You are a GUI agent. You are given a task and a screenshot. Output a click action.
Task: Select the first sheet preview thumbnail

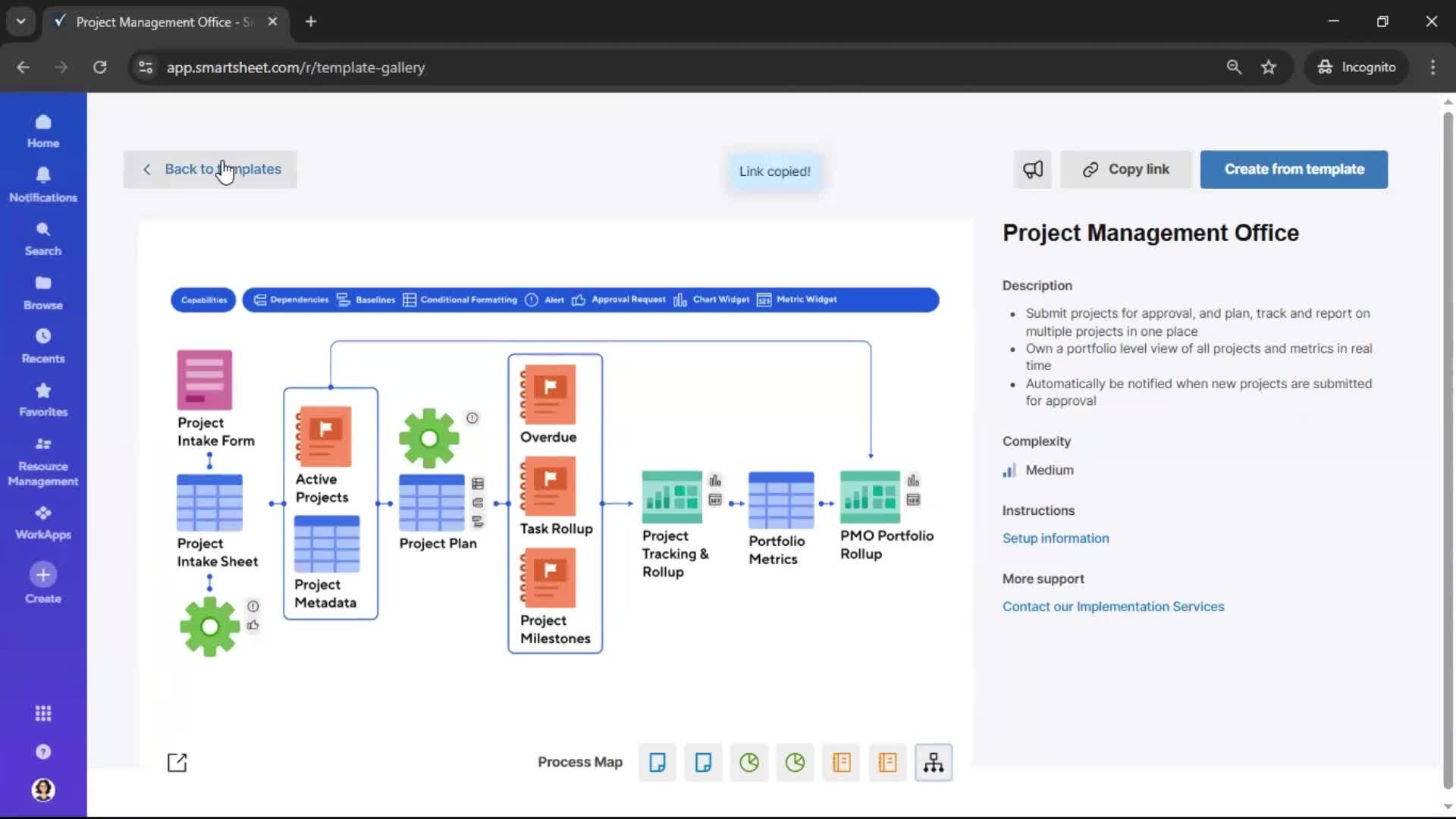click(657, 762)
